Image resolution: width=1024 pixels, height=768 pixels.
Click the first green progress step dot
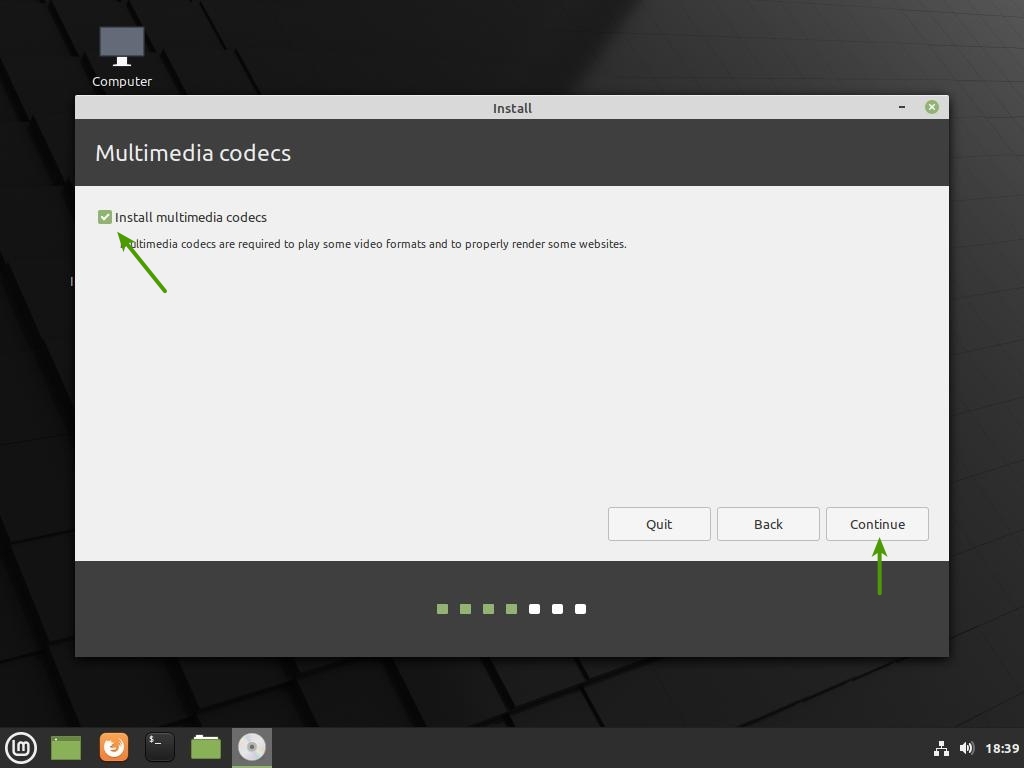(x=442, y=609)
